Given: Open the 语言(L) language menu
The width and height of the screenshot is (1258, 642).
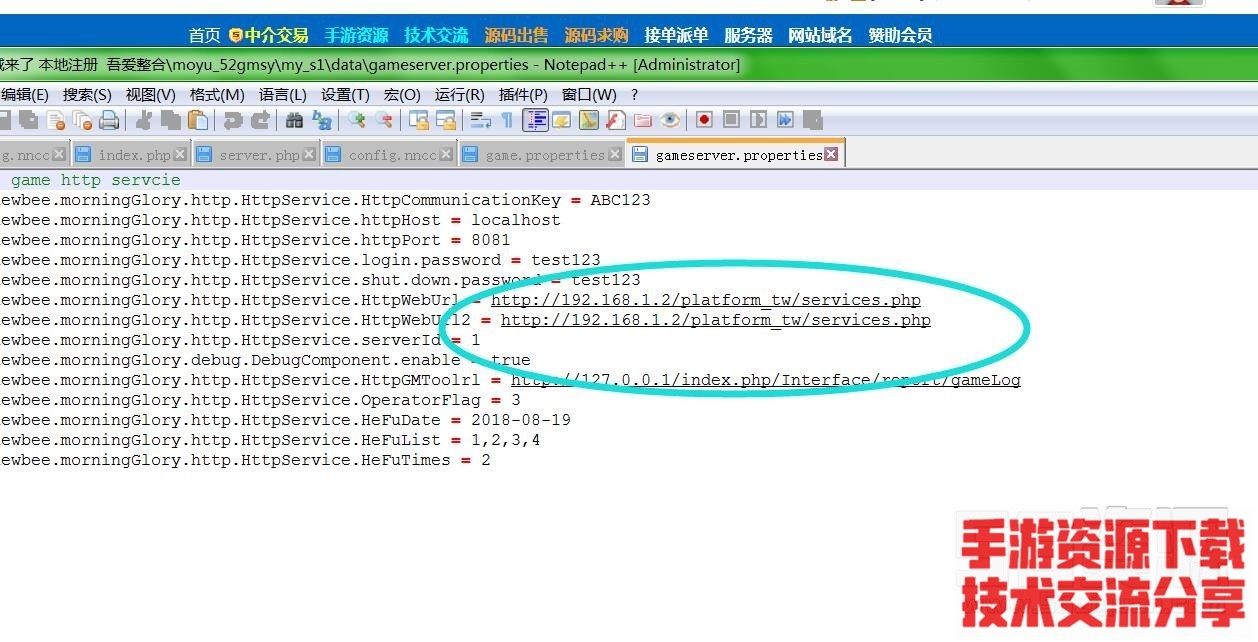Looking at the screenshot, I should click(283, 95).
